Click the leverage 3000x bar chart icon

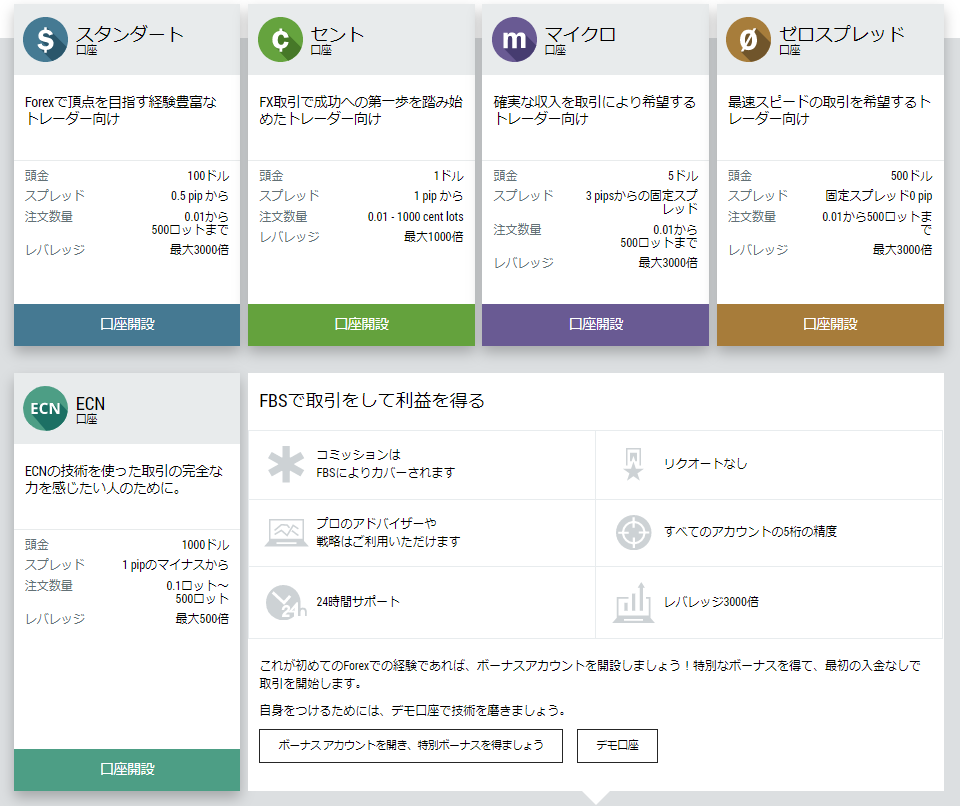tap(633, 602)
